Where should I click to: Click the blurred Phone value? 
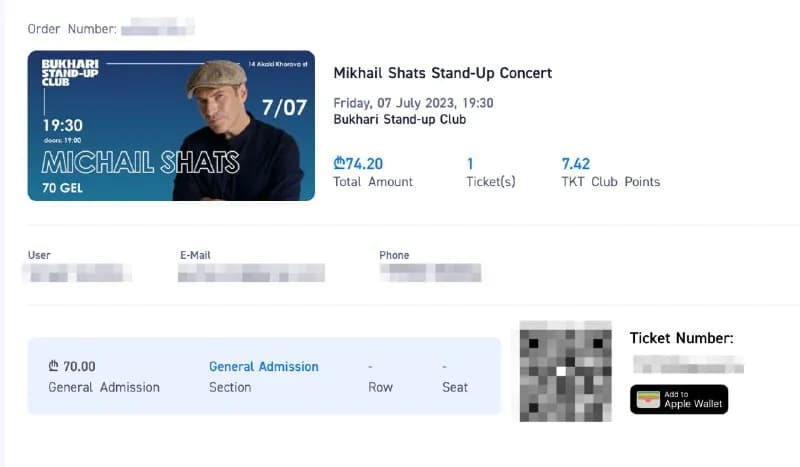coord(430,273)
